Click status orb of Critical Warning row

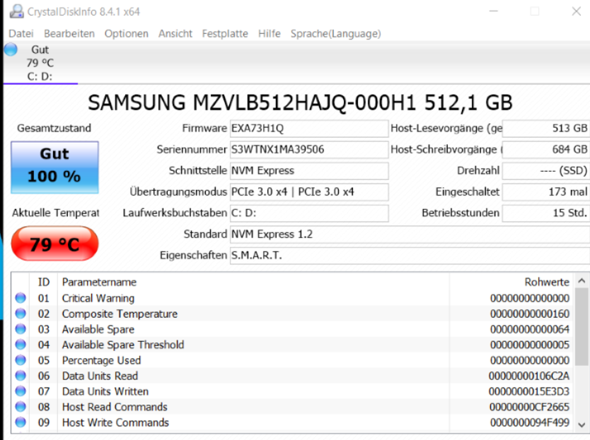pos(21,298)
